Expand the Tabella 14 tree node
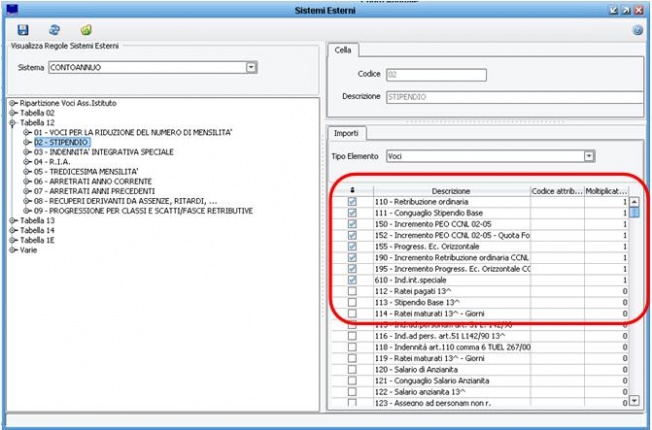652x430 pixels. (x=13, y=230)
